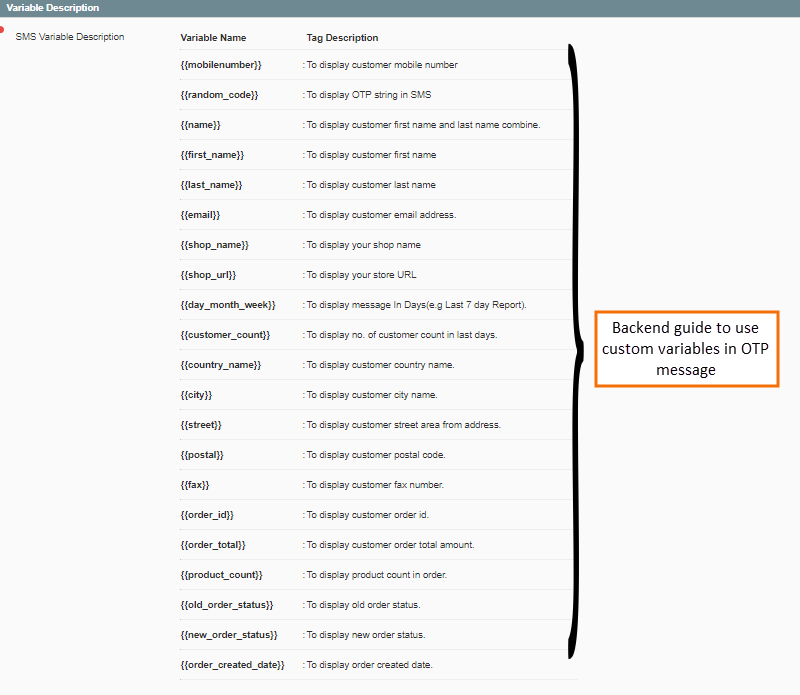Click the Tag Description column header
The height and width of the screenshot is (695, 800).
(x=342, y=37)
